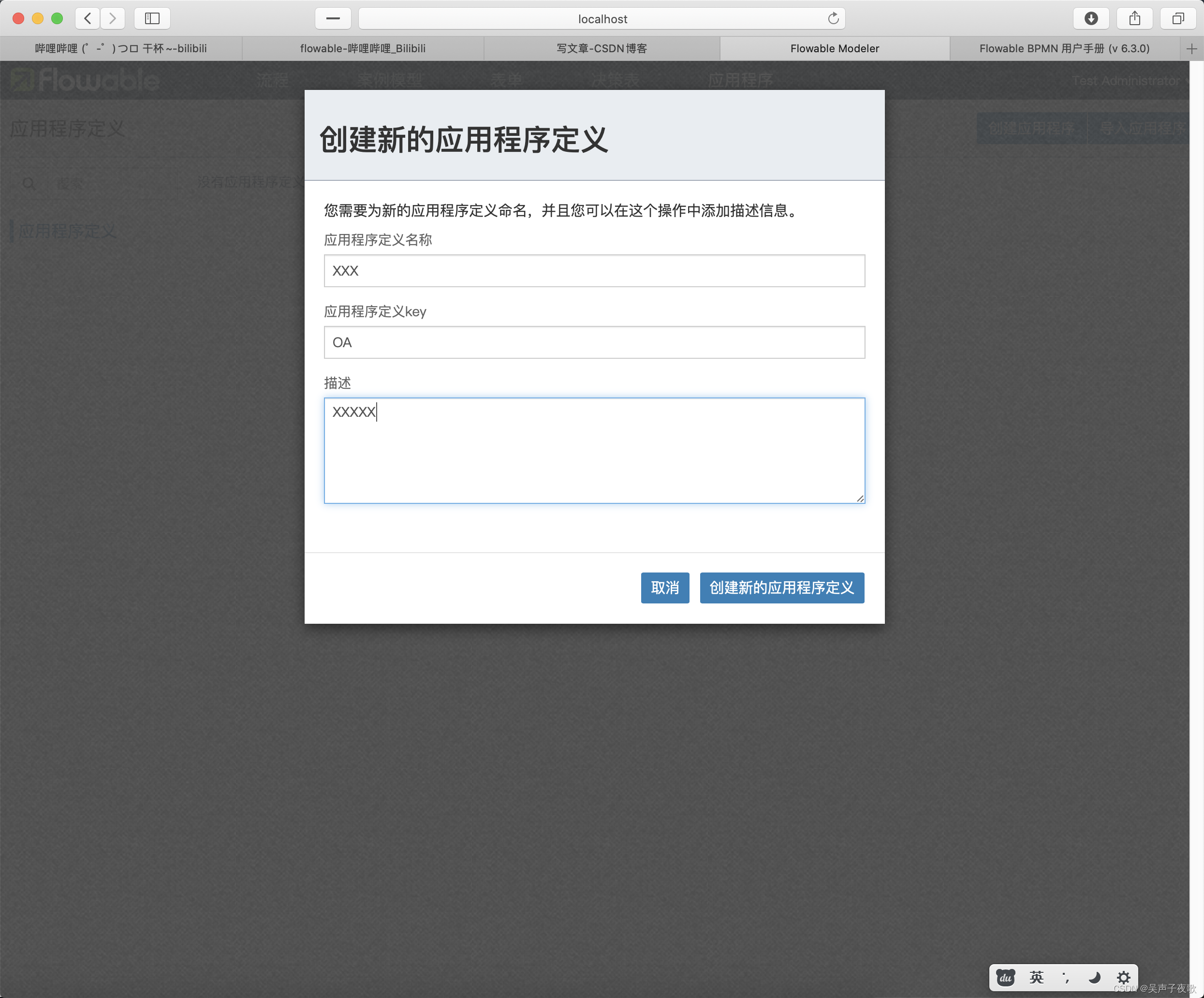The width and height of the screenshot is (1204, 998).
Task: Open Safari downloads icon
Action: (x=1091, y=18)
